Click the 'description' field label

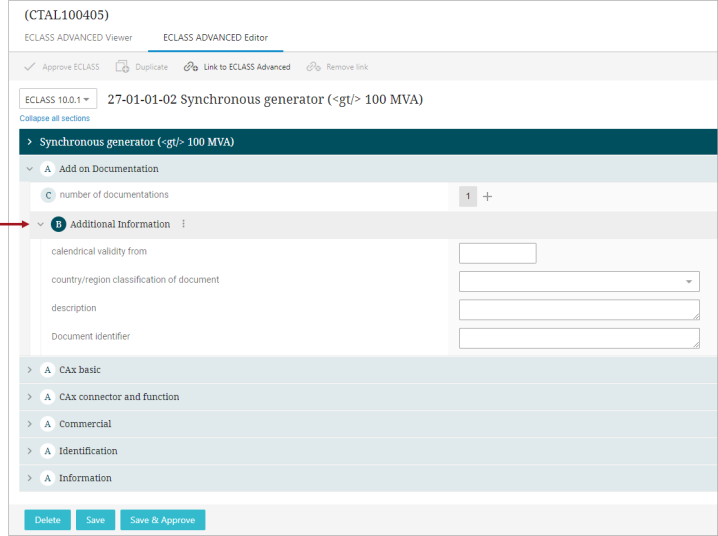click(x=74, y=308)
